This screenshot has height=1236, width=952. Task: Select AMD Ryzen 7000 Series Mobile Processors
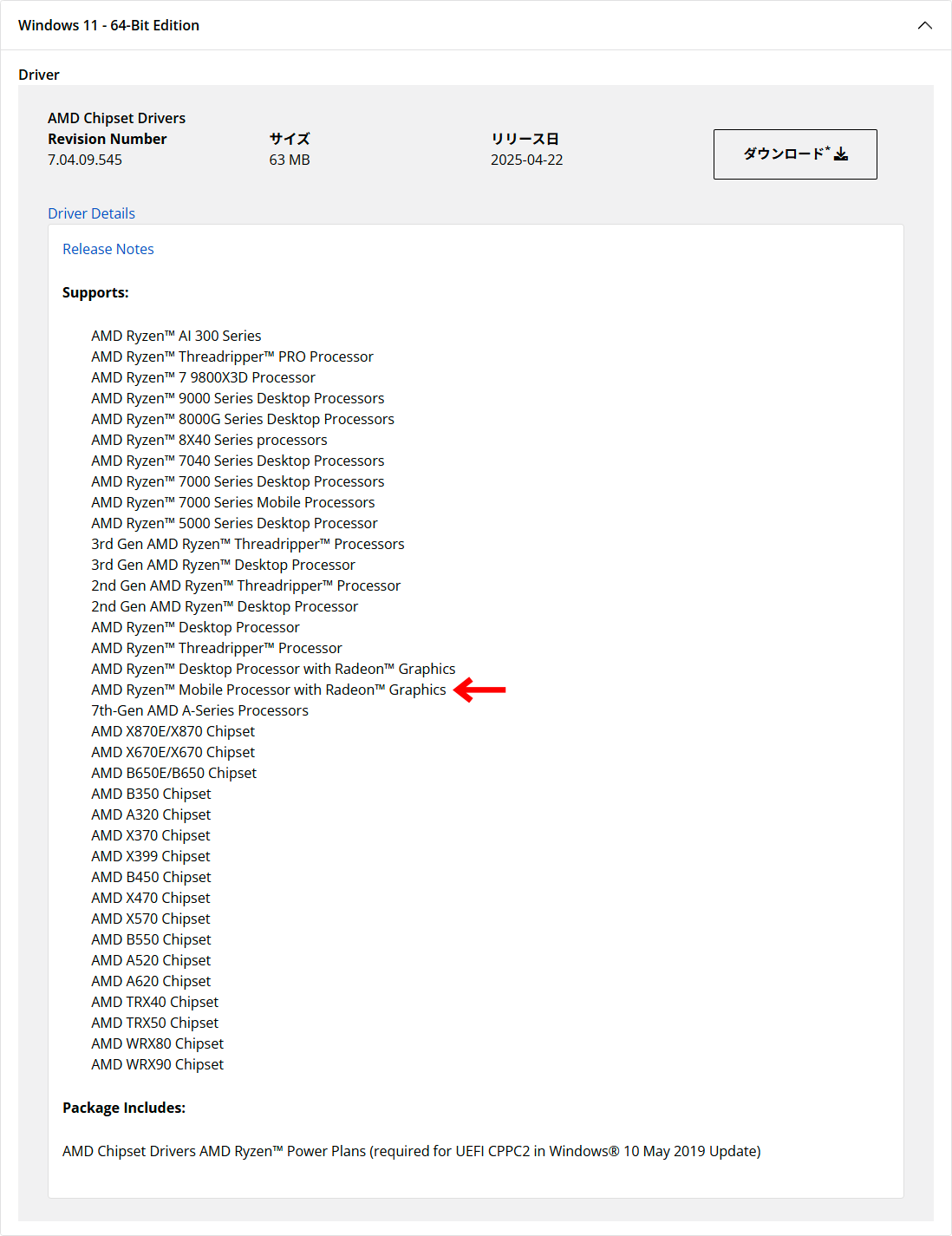click(233, 502)
